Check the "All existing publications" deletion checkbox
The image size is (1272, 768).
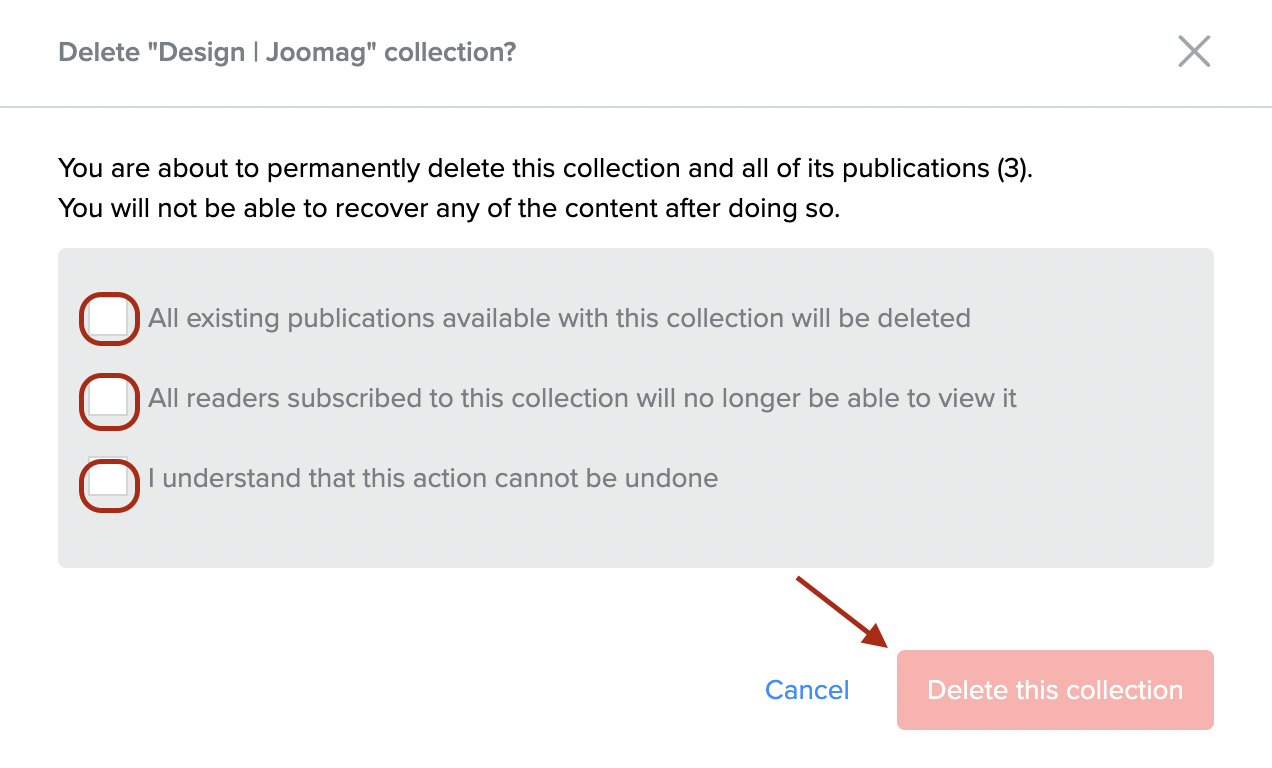(x=108, y=319)
